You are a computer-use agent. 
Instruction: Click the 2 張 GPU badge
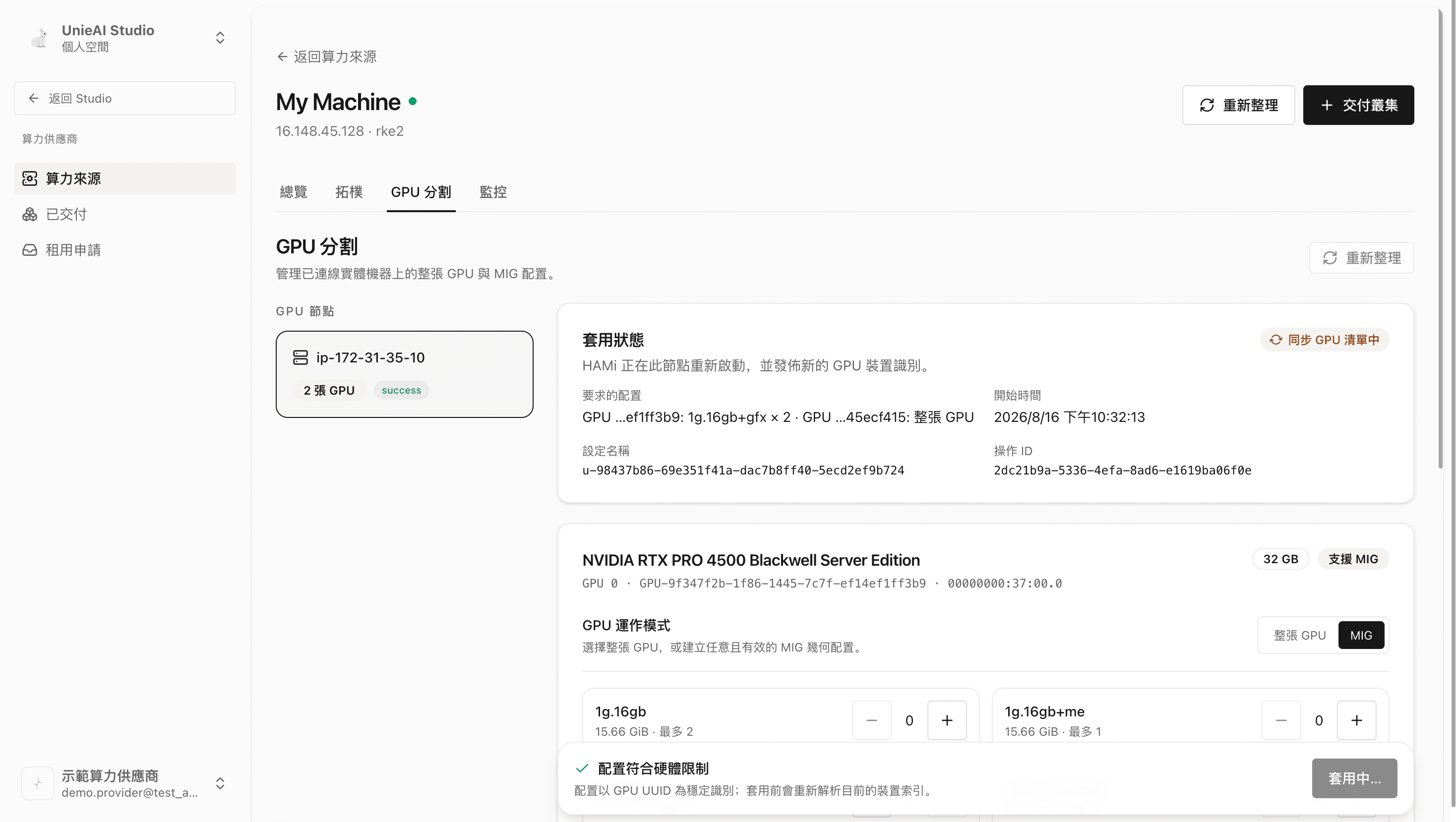(329, 390)
